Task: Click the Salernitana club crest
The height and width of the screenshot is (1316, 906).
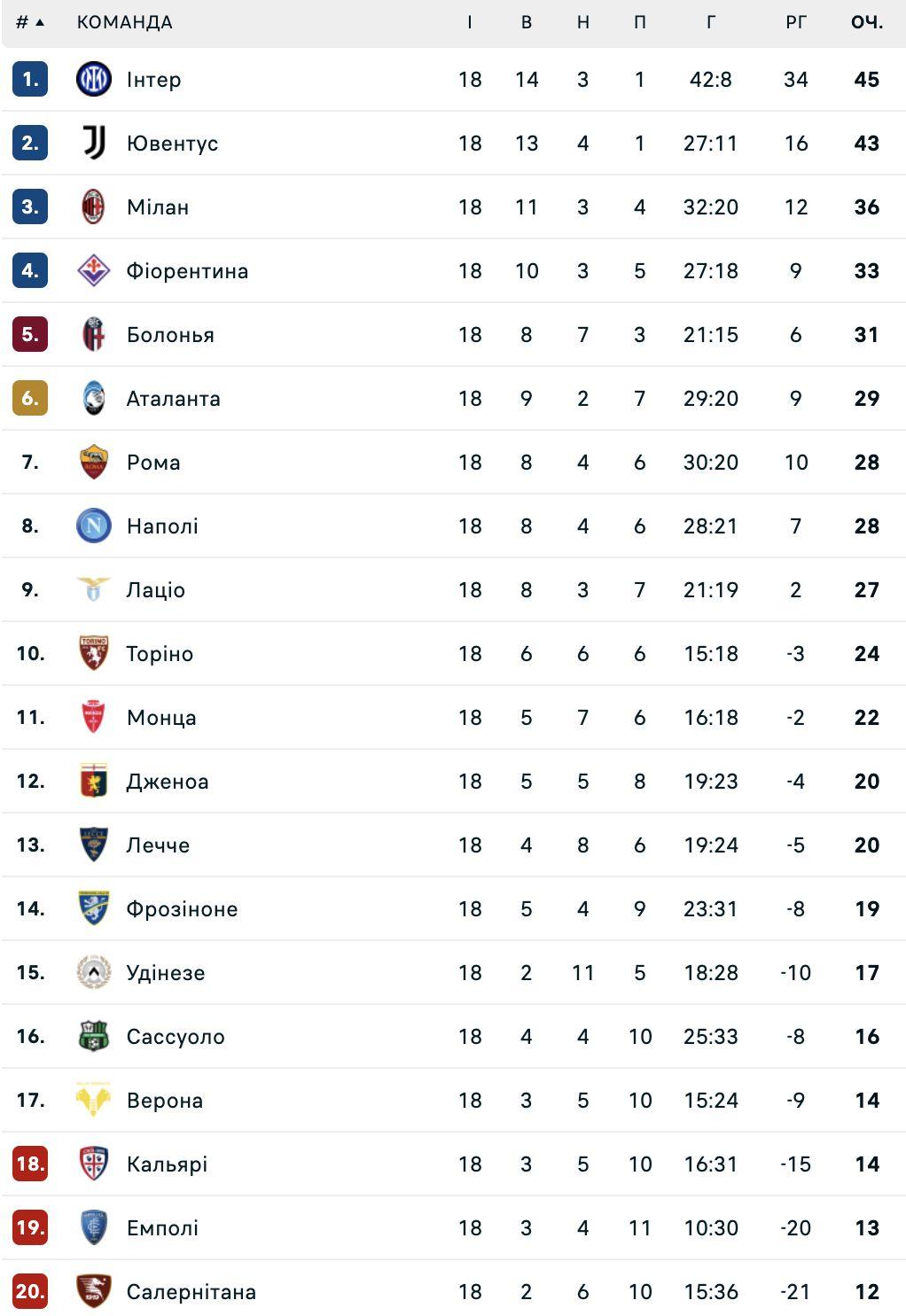Action: coord(93,1292)
